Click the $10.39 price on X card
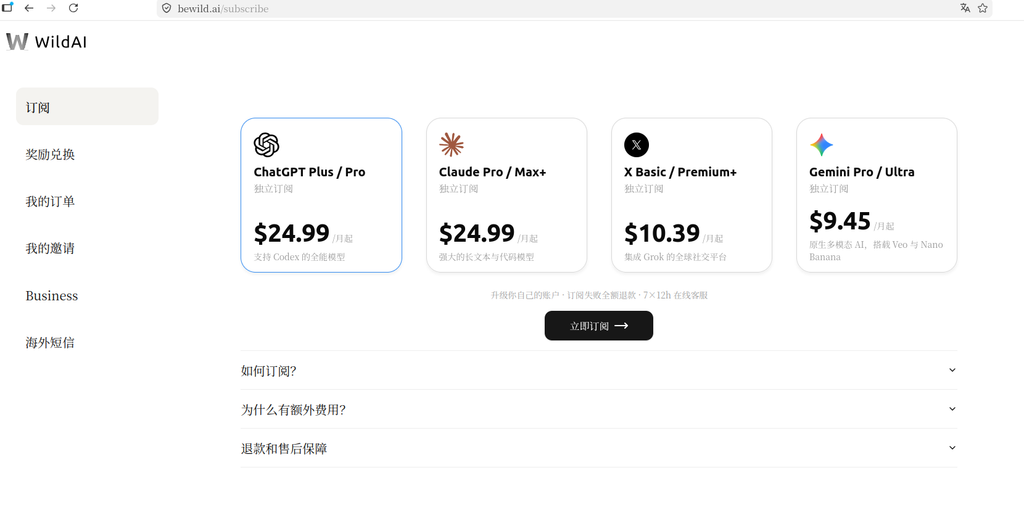The height and width of the screenshot is (526, 1024). click(x=662, y=233)
